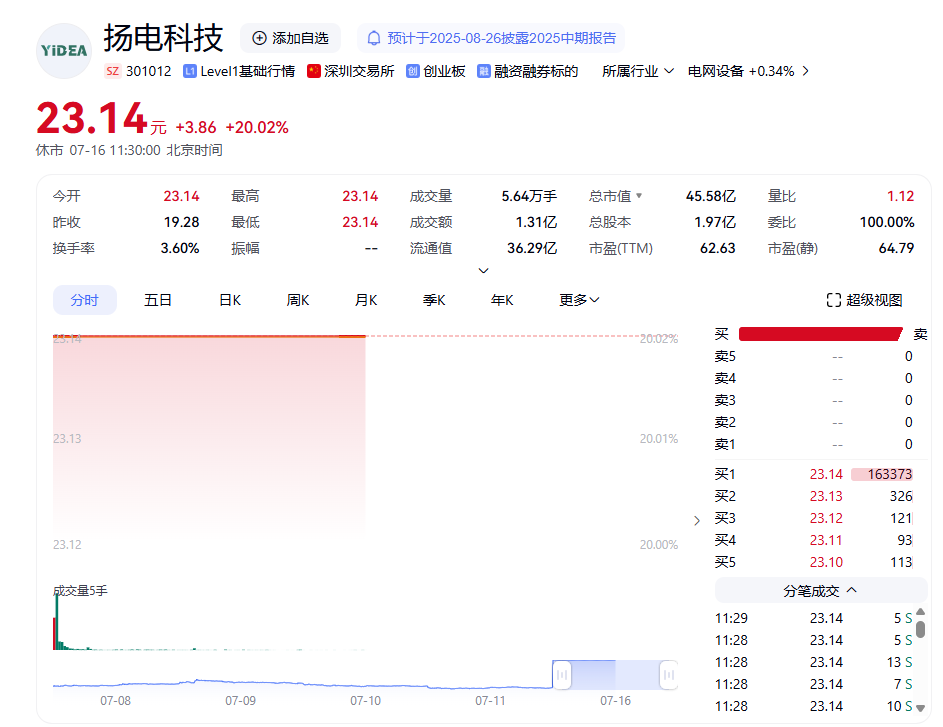
Task: Expand the 所属行业 industry dropdown
Action: coord(638,71)
